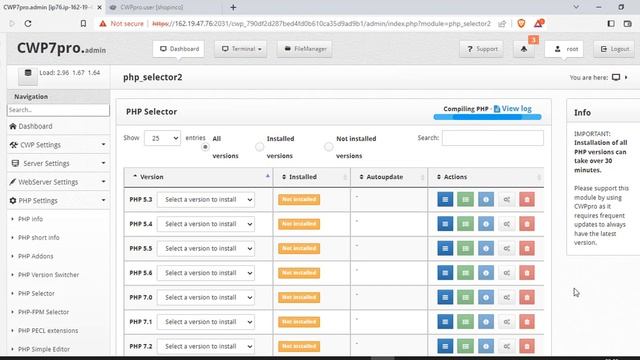Click the blue list icon for PHP 7.2
This screenshot has height=360, width=640.
click(x=445, y=347)
